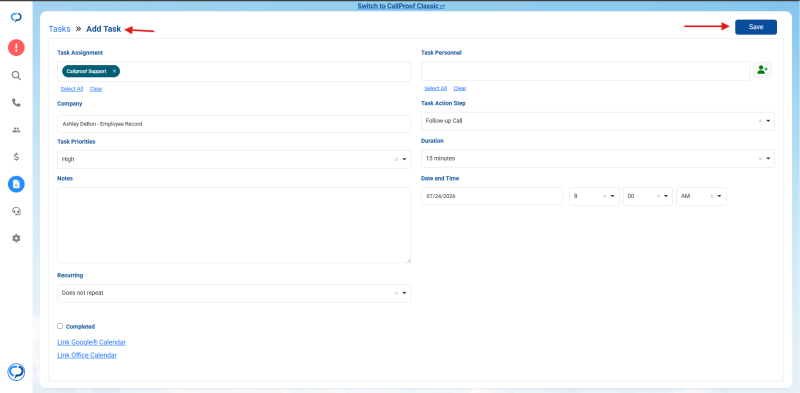This screenshot has height=393, width=800.
Task: Clear the Follow-up Call action step
Action: [760, 121]
